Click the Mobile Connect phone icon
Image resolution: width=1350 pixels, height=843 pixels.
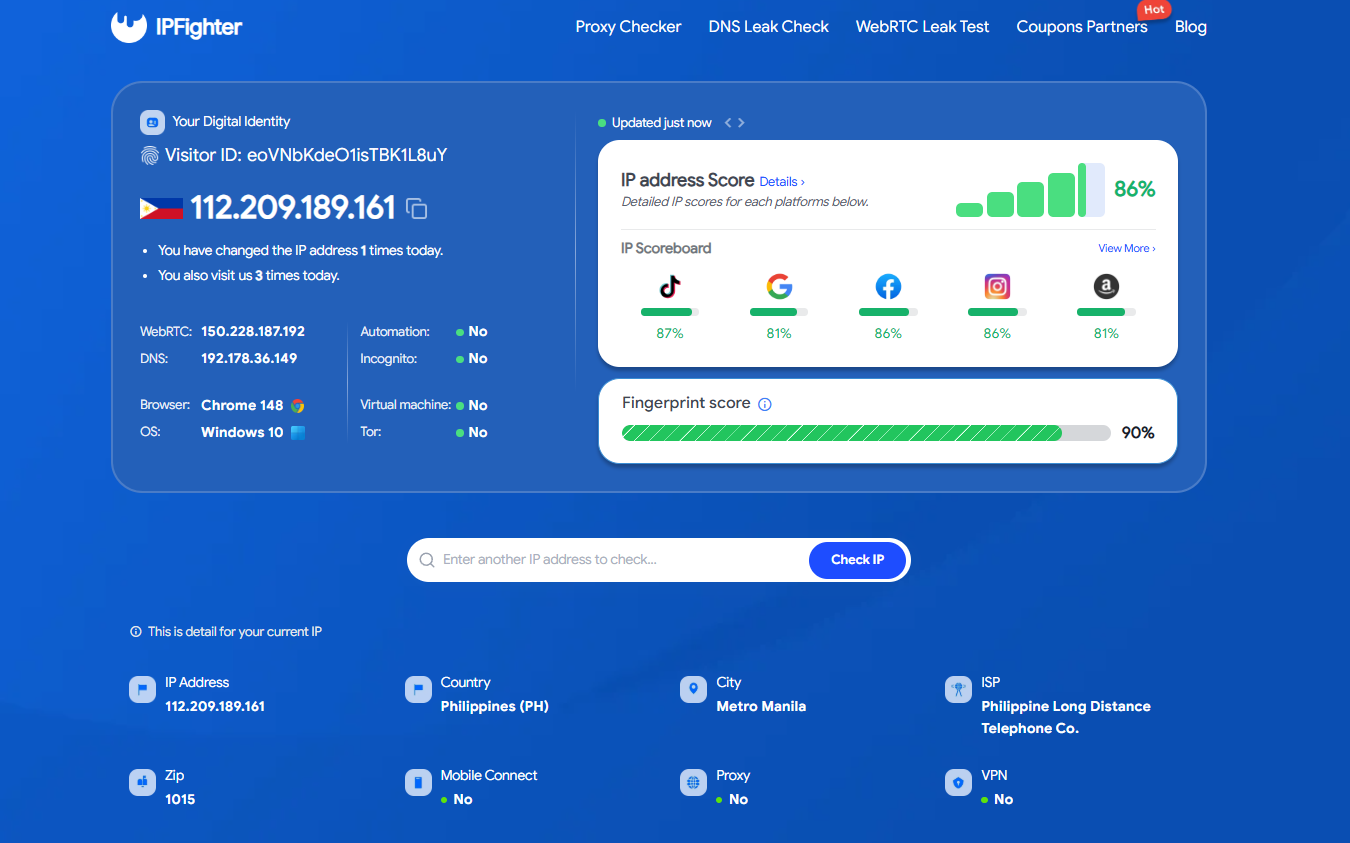[x=418, y=783]
